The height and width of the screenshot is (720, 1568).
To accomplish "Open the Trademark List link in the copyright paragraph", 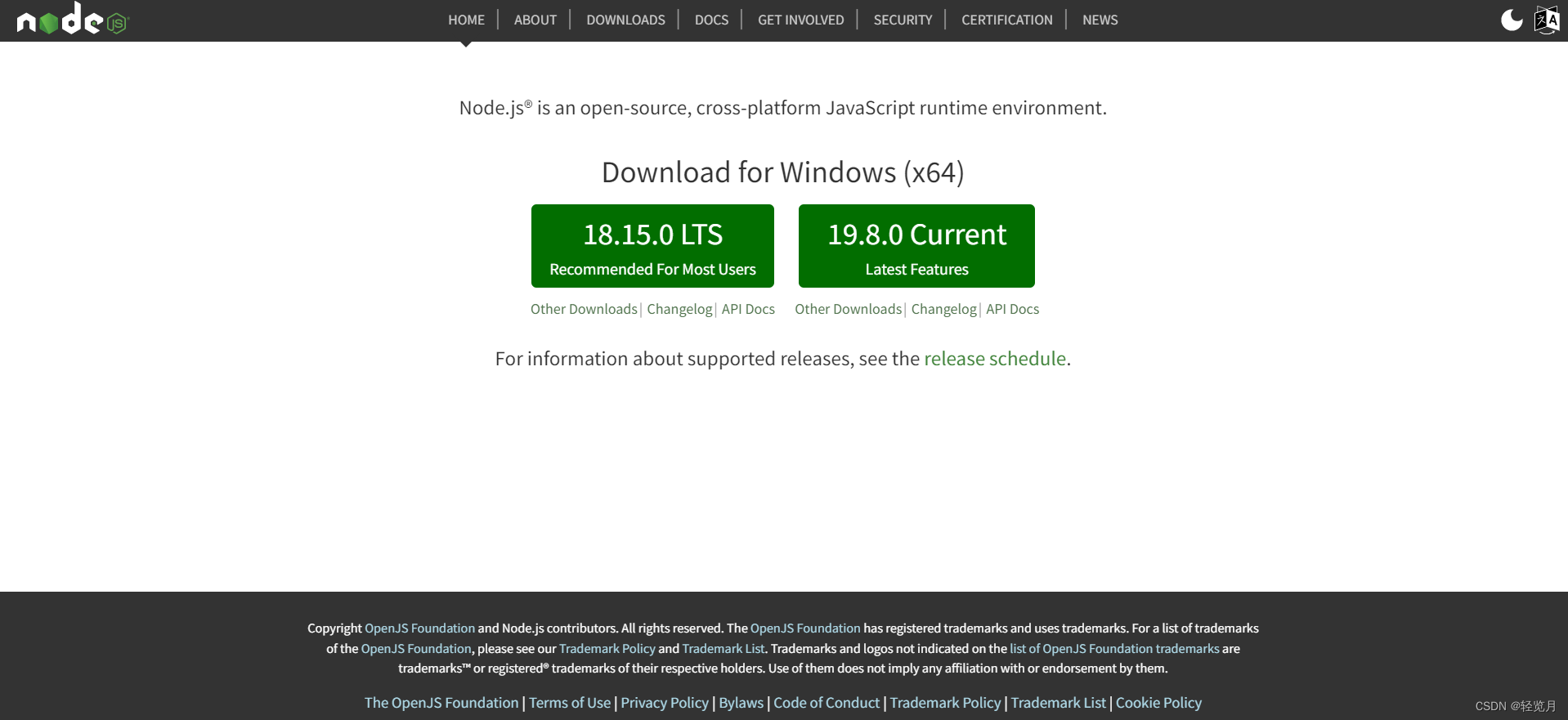I will [724, 649].
